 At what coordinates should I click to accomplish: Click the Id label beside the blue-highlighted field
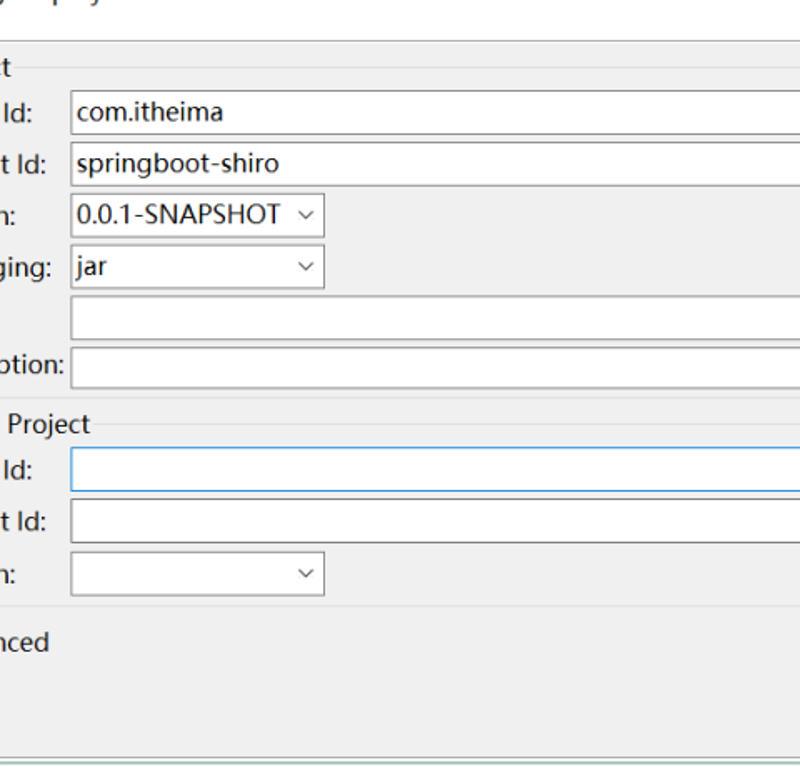(17, 470)
